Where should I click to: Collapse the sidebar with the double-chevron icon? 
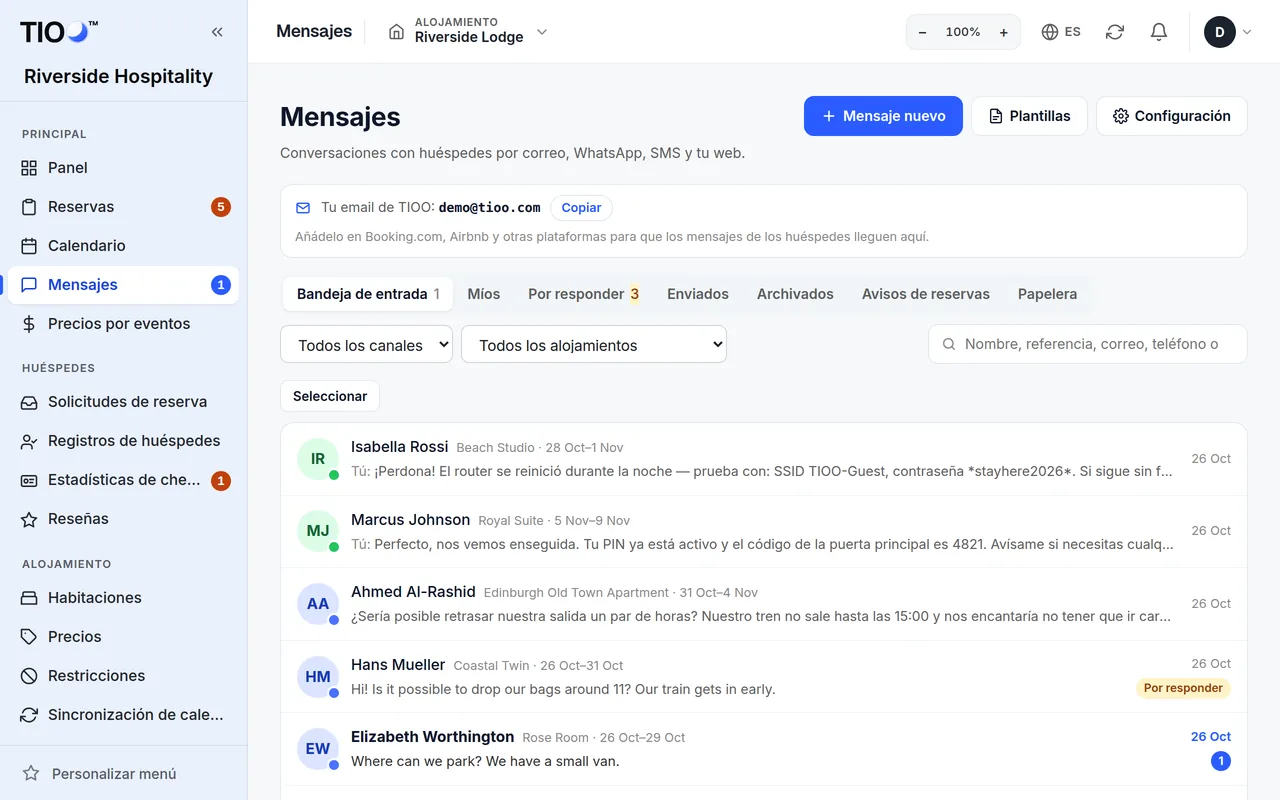point(217,32)
